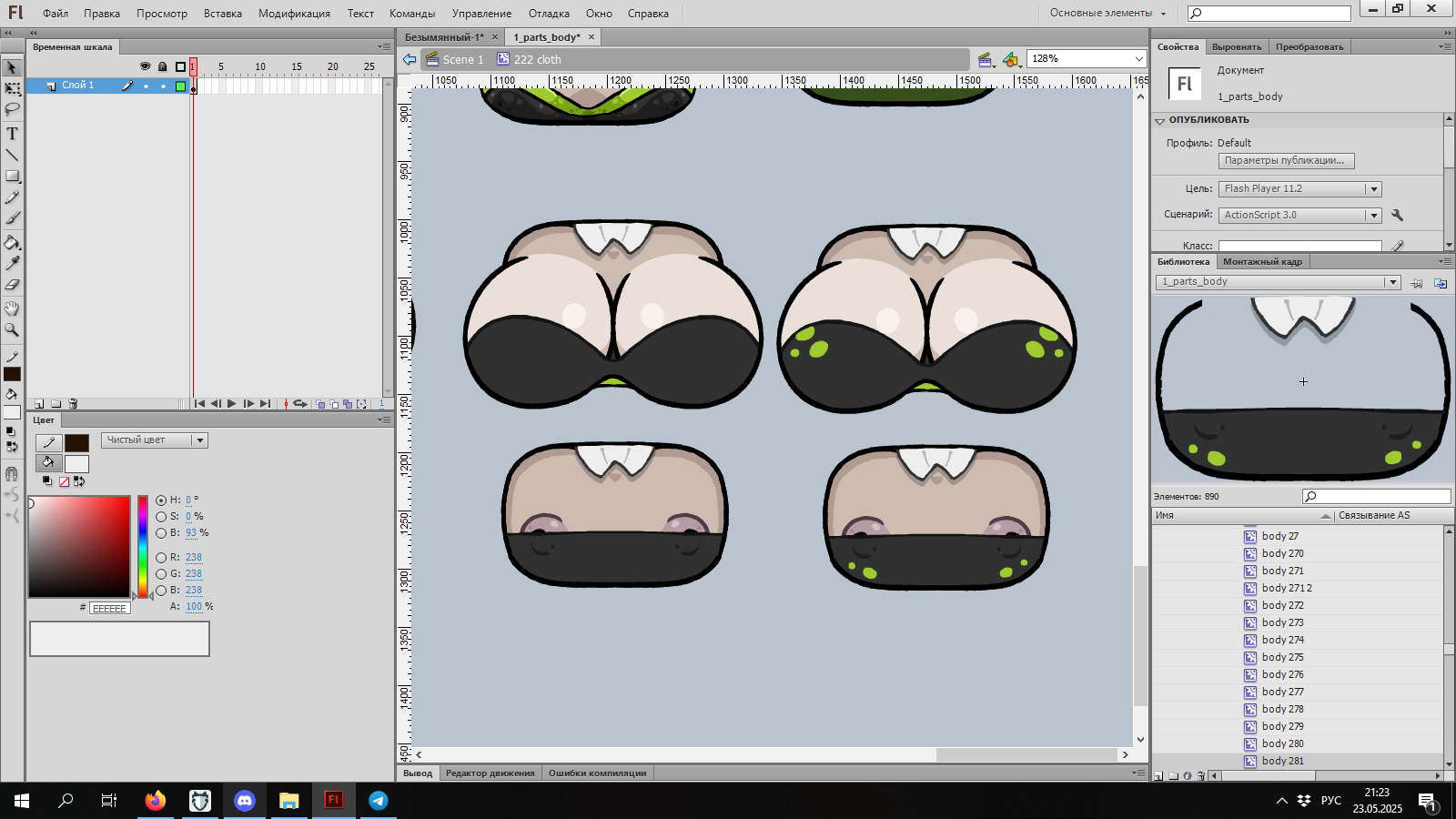The height and width of the screenshot is (819, 1456).
Task: Select the Brush tool
Action: click(12, 218)
